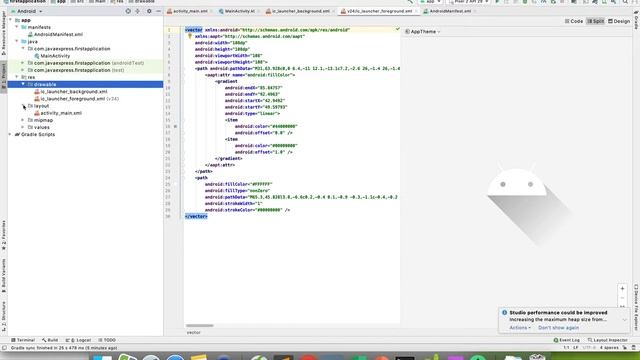Switch to MainActivity.kt editor tab
The height and width of the screenshot is (360, 640).
coord(239,11)
